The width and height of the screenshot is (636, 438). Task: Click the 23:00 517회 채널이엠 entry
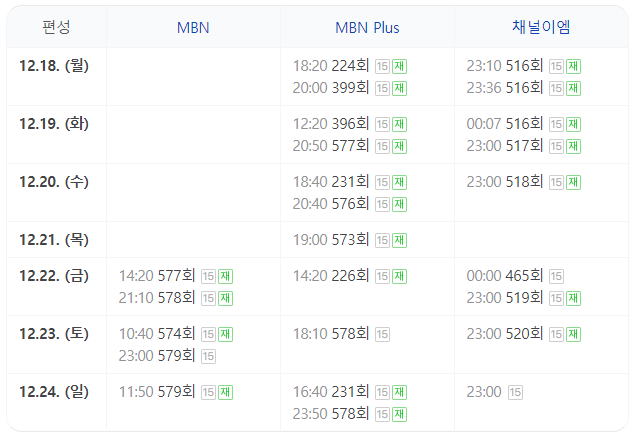(x=524, y=146)
